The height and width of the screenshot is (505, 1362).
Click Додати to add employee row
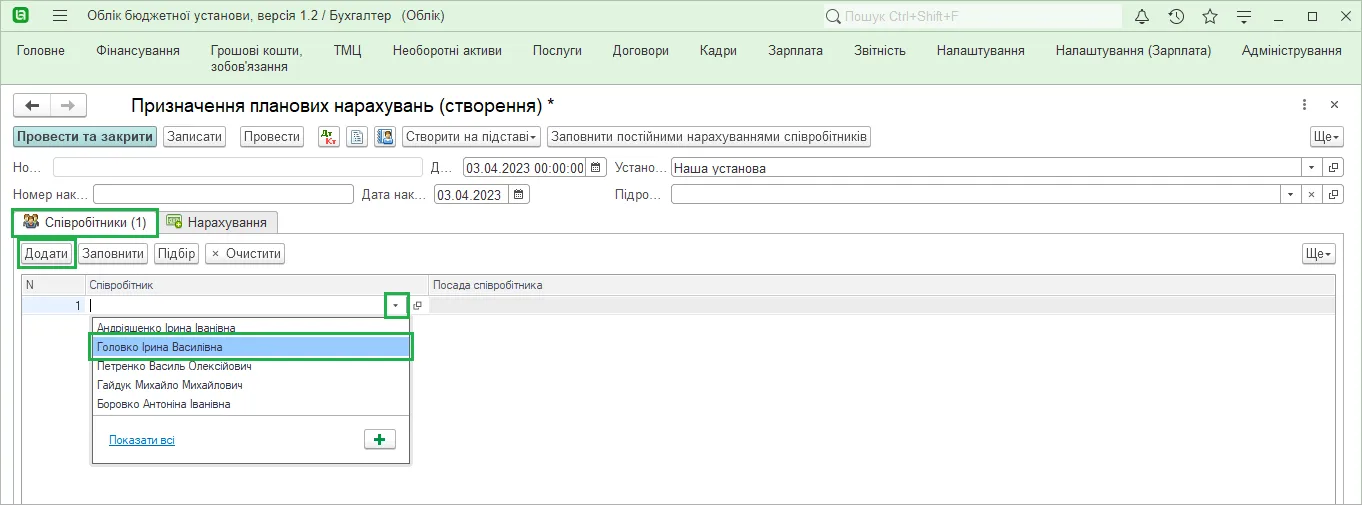(x=47, y=254)
